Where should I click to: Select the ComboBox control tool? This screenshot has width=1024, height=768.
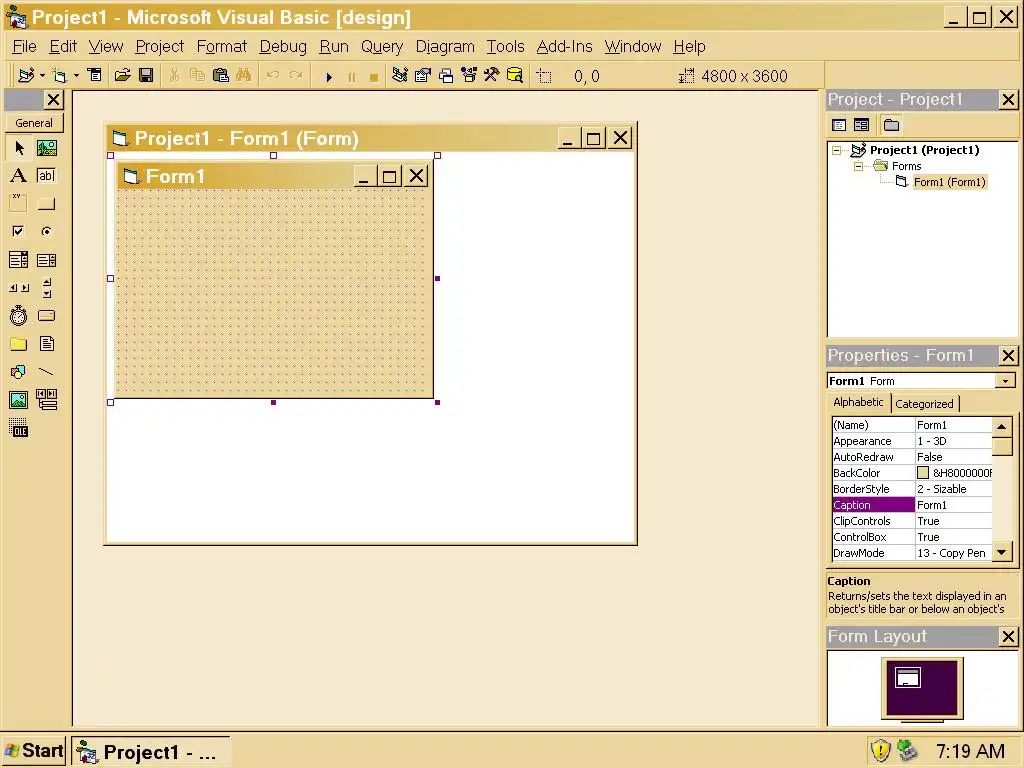19,260
